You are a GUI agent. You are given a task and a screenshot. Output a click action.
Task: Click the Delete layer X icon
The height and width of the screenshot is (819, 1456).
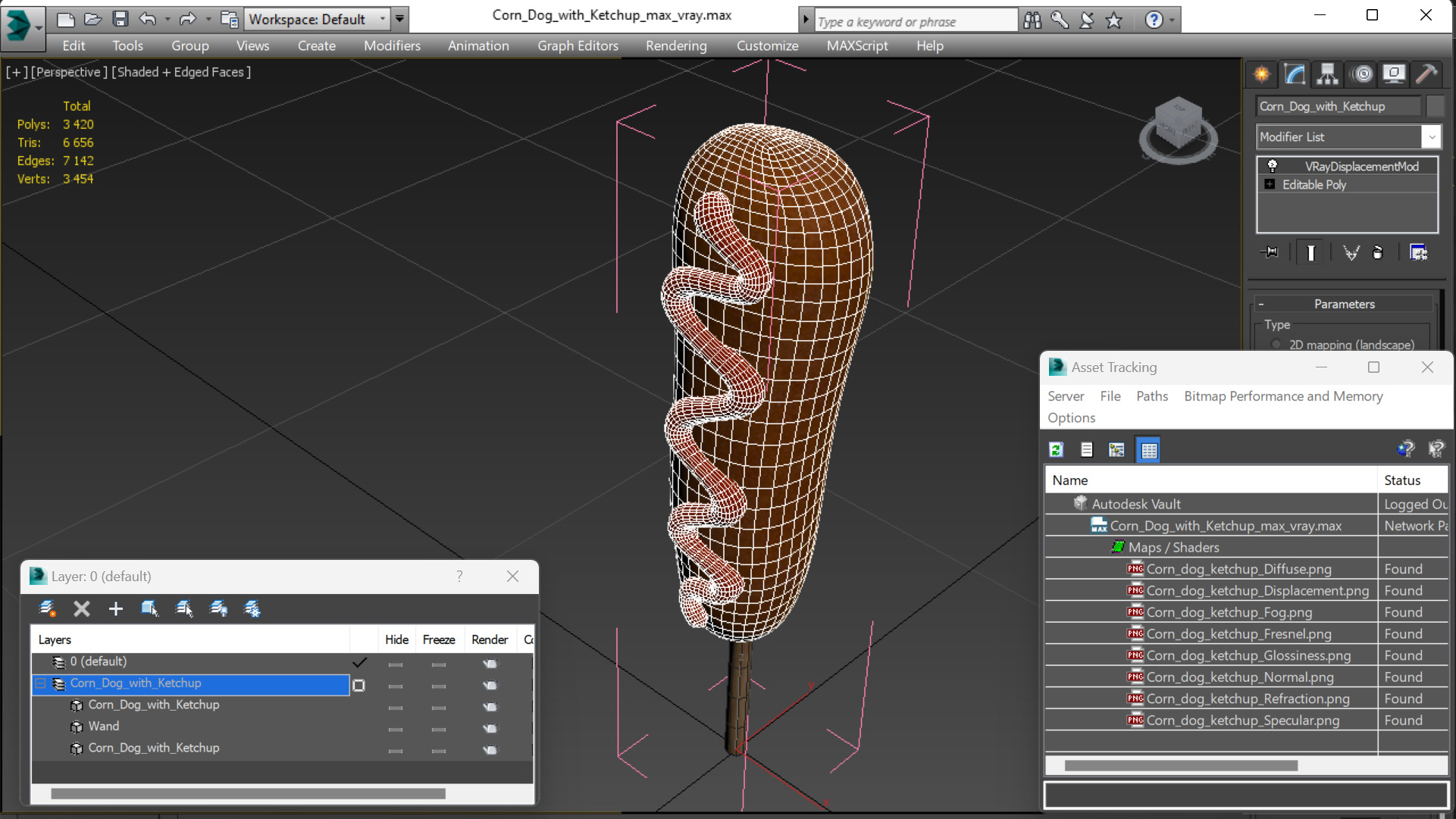[x=81, y=608]
